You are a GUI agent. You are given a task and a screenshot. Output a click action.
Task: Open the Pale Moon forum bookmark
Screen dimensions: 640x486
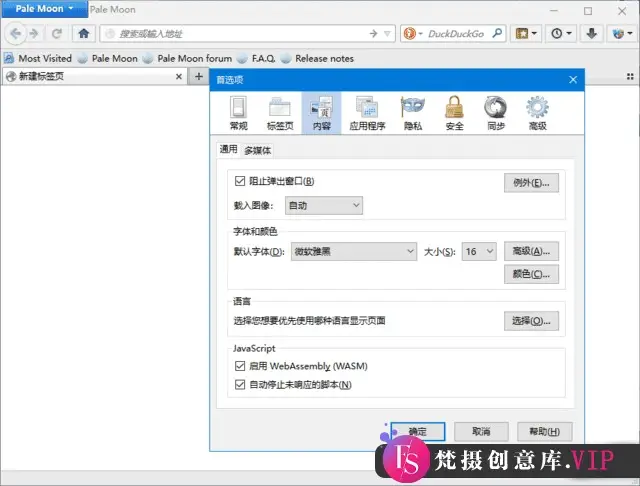point(188,58)
